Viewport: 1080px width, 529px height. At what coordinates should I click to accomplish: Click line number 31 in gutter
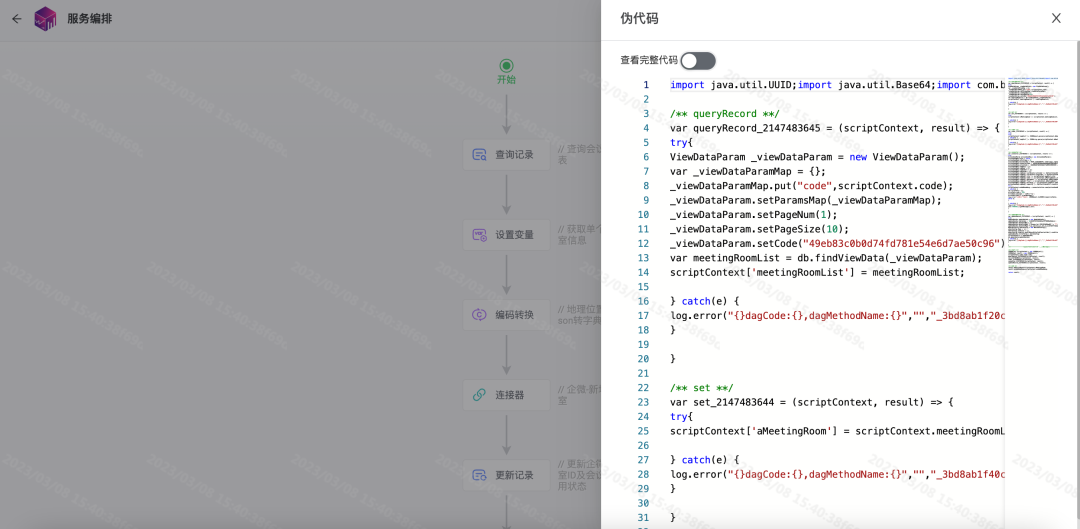(643, 519)
